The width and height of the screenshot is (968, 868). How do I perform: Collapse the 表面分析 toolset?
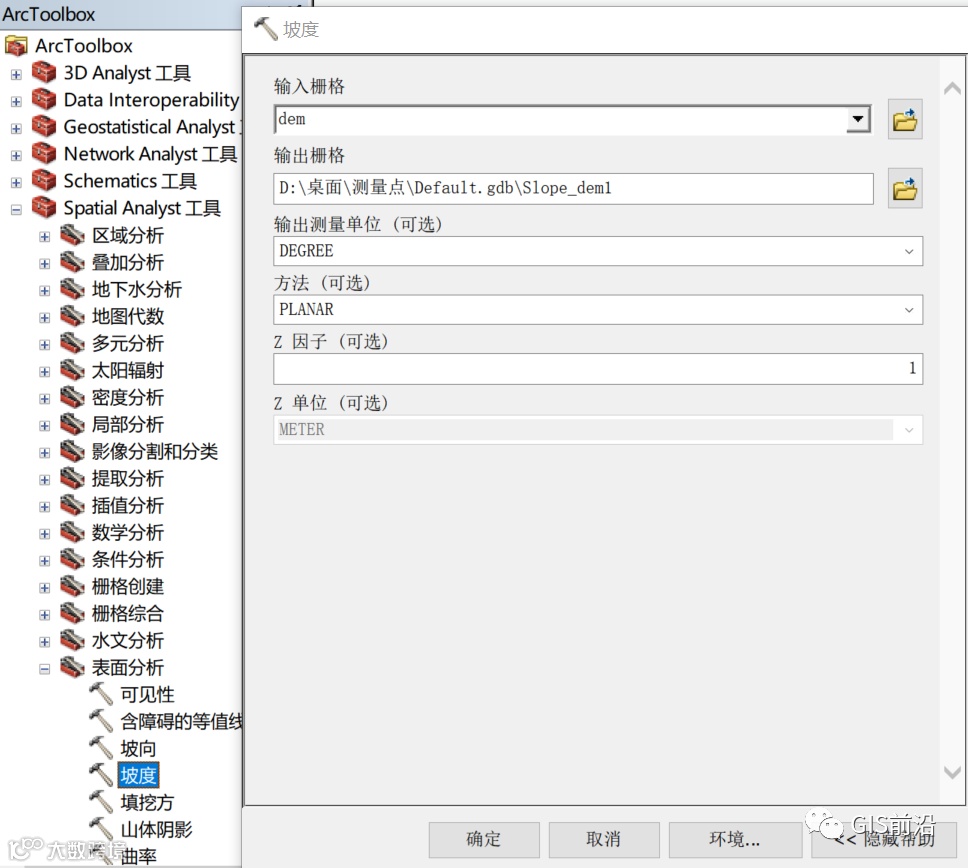click(44, 669)
